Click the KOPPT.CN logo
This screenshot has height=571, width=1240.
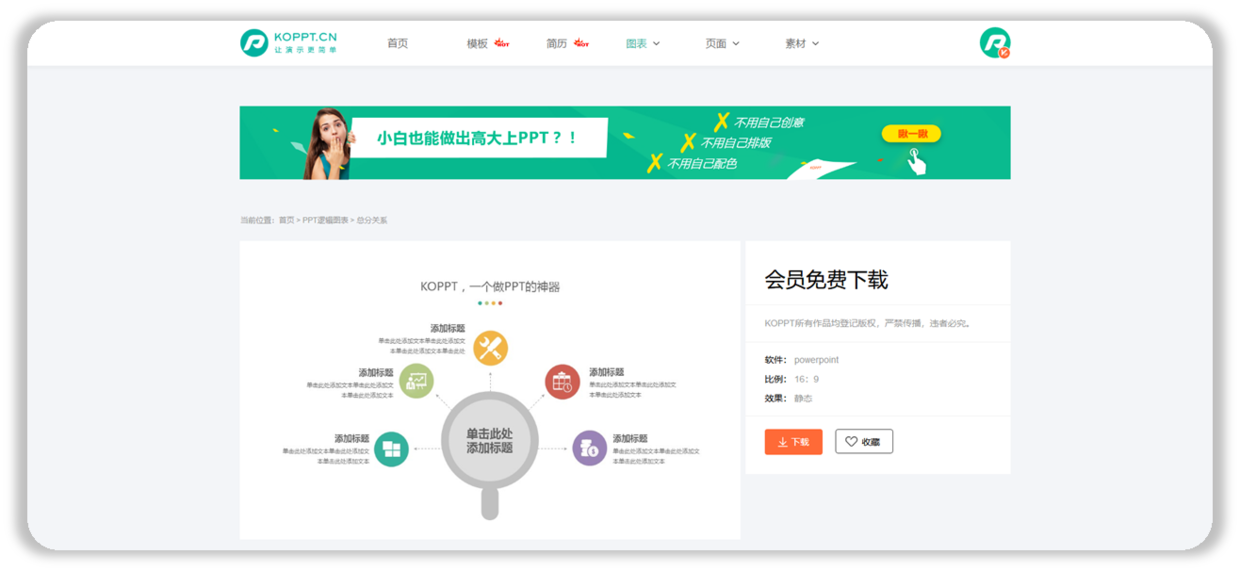click(x=288, y=43)
